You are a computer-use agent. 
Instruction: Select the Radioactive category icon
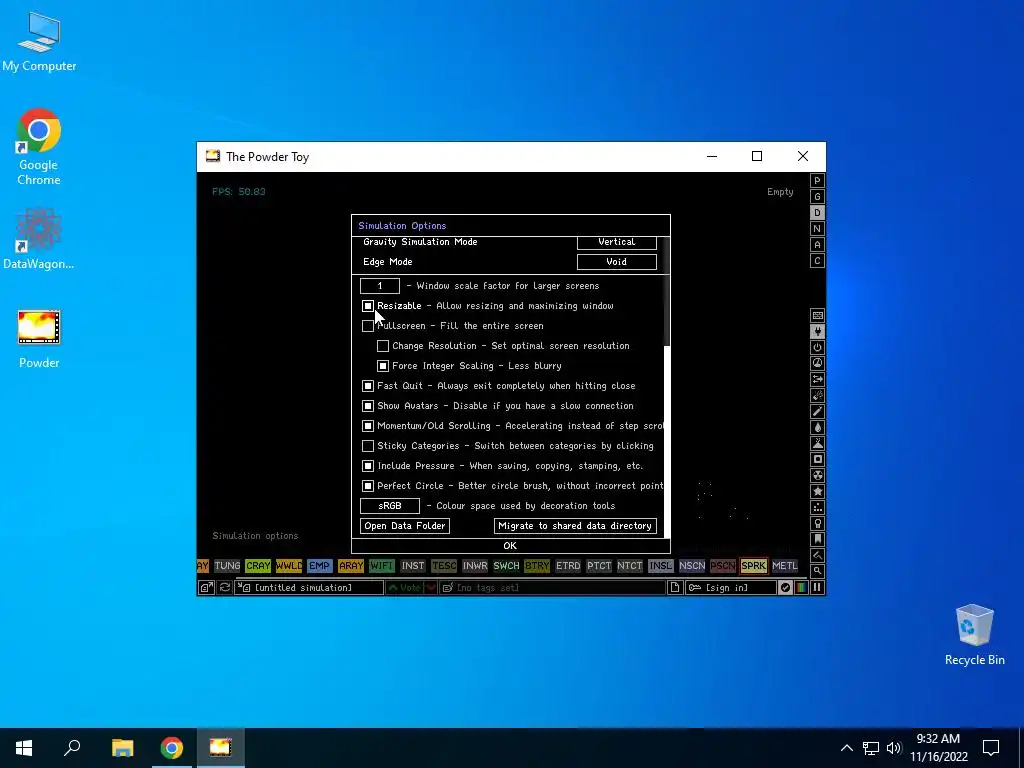[x=817, y=475]
